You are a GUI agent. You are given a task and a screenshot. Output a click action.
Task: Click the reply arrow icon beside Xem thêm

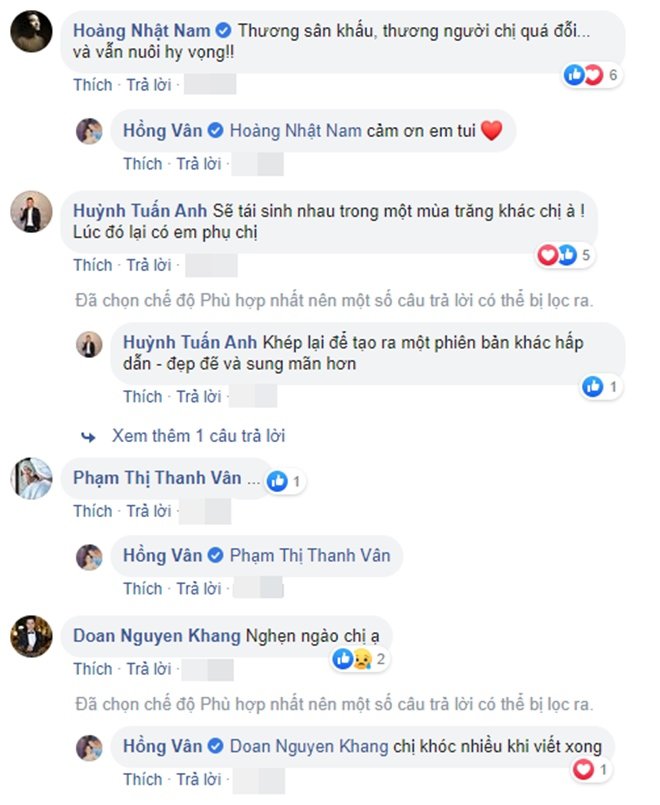[88, 437]
